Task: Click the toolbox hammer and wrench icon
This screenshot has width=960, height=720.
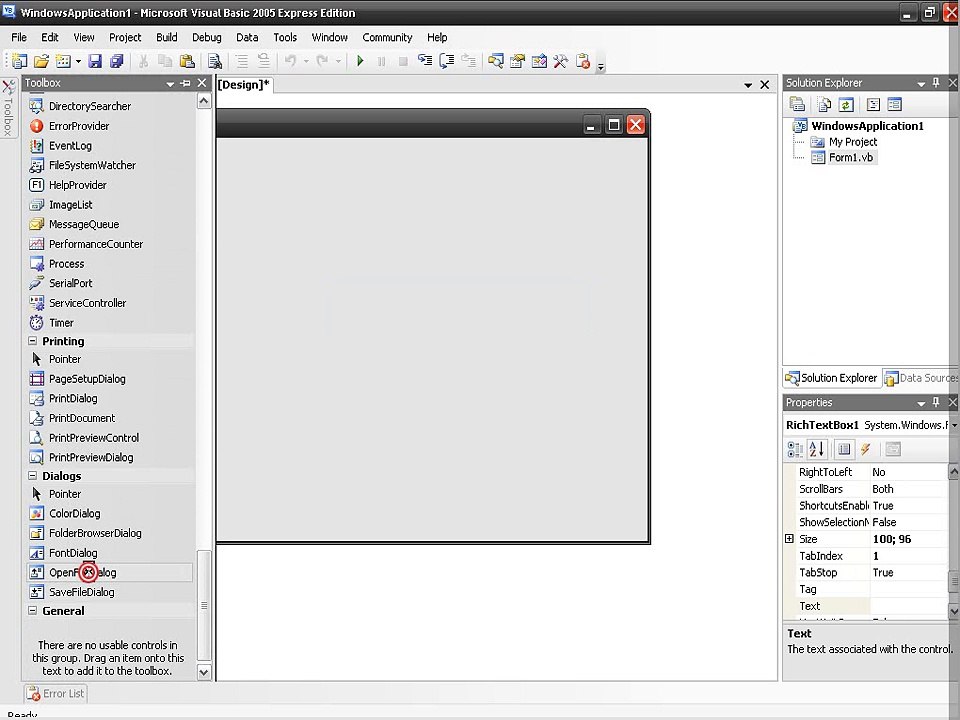Action: coord(561,61)
